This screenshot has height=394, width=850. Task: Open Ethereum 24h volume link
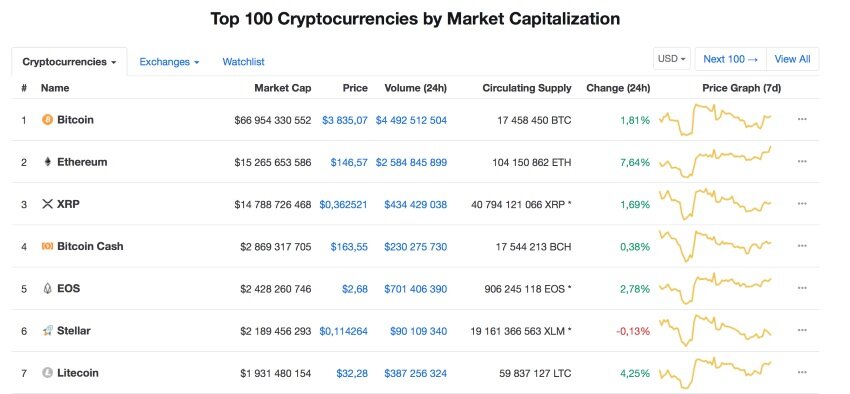[411, 163]
